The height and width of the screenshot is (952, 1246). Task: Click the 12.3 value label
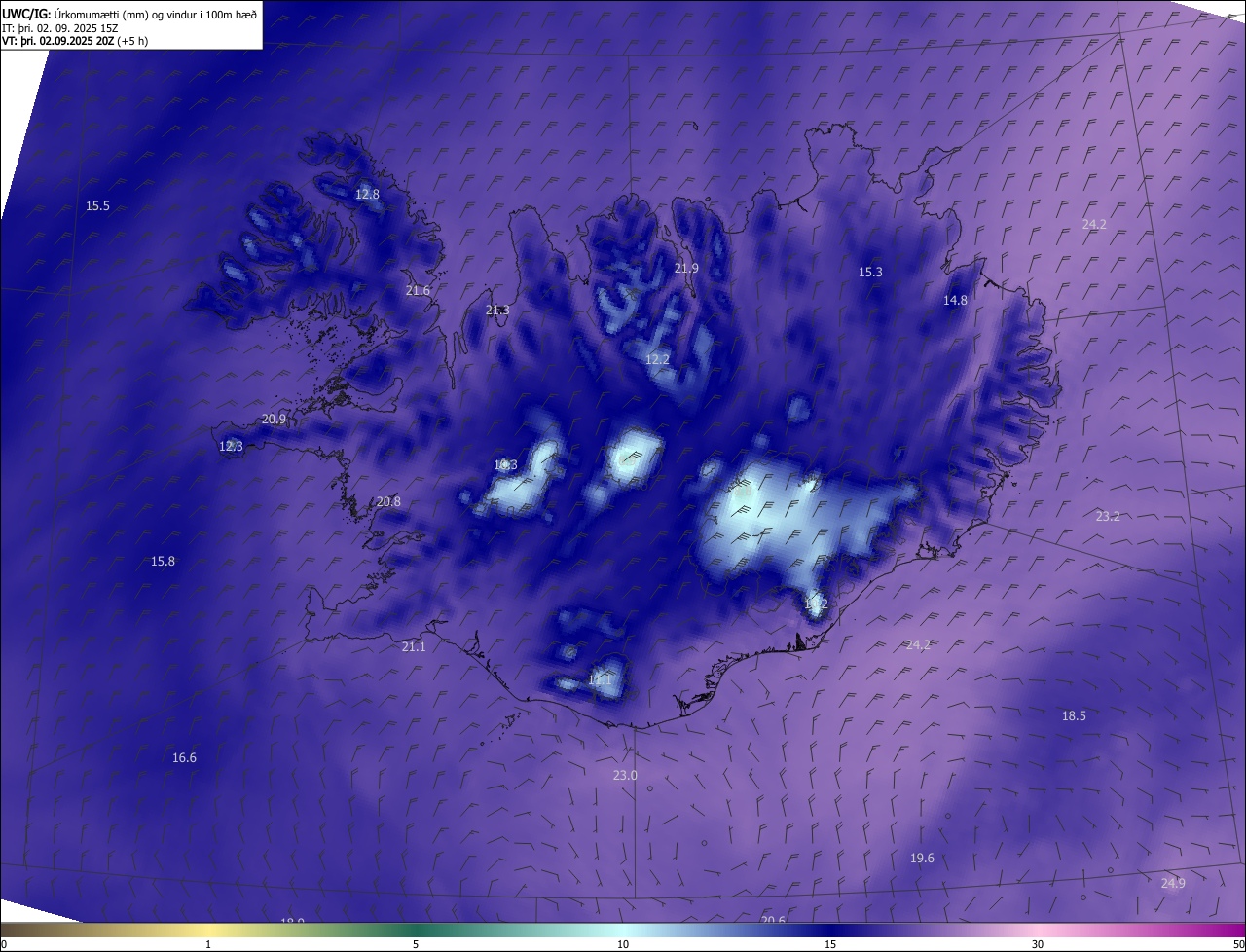tap(231, 446)
